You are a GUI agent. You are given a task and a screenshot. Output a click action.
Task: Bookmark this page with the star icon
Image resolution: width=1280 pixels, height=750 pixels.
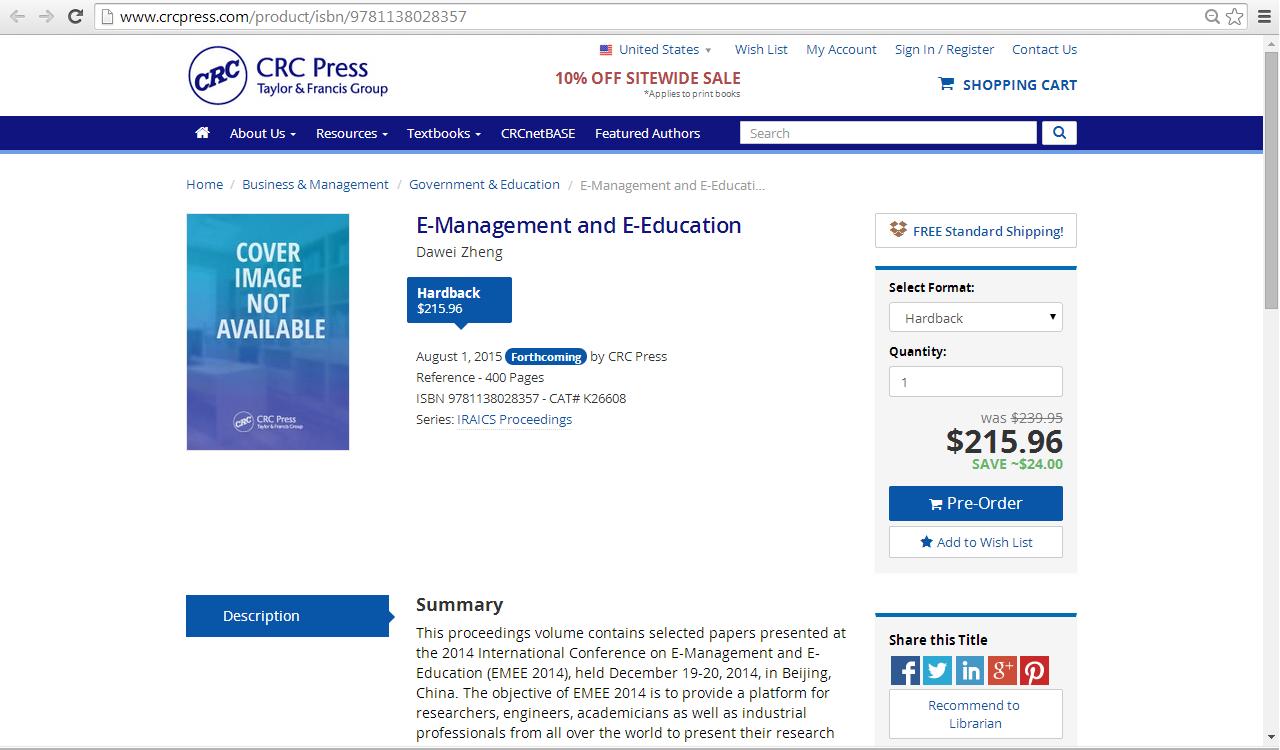pyautogui.click(x=1235, y=16)
